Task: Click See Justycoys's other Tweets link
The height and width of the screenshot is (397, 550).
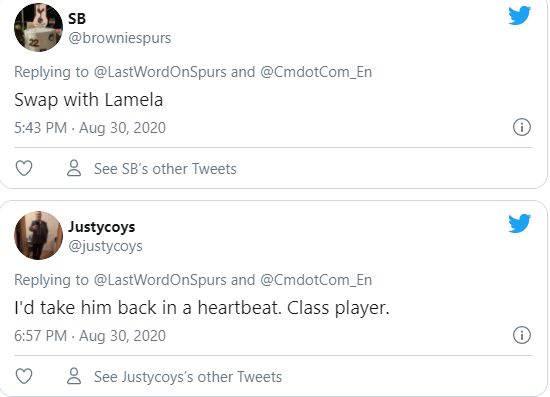Action: [x=188, y=377]
